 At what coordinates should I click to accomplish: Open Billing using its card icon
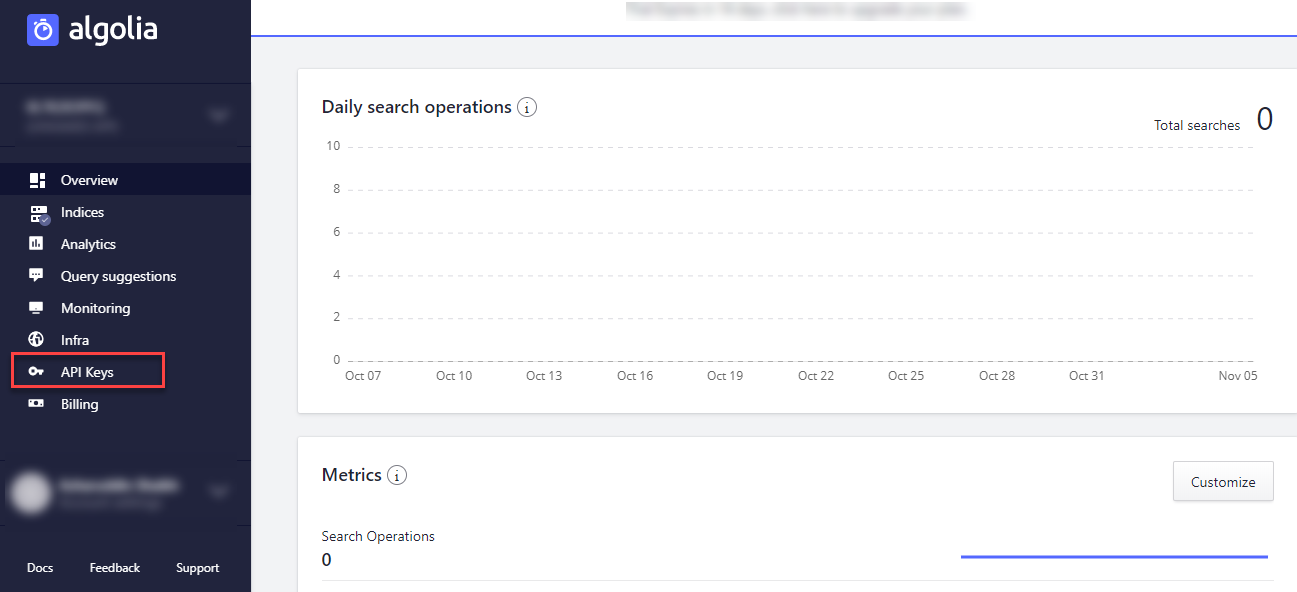(x=38, y=403)
